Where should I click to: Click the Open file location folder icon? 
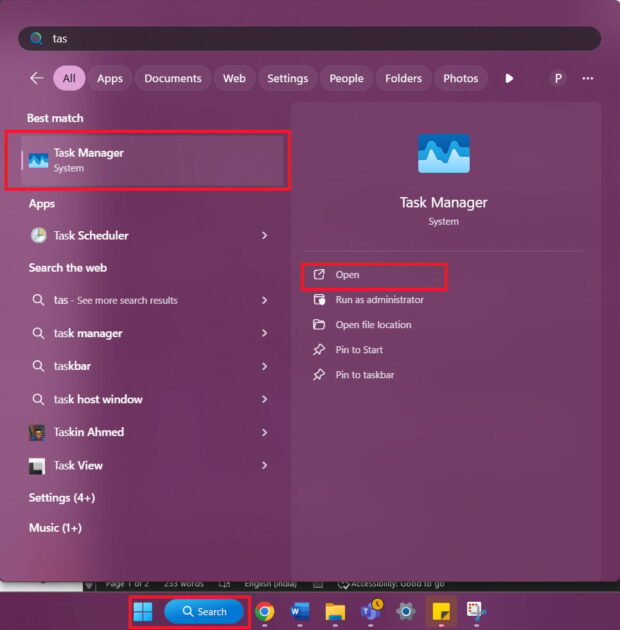[319, 324]
